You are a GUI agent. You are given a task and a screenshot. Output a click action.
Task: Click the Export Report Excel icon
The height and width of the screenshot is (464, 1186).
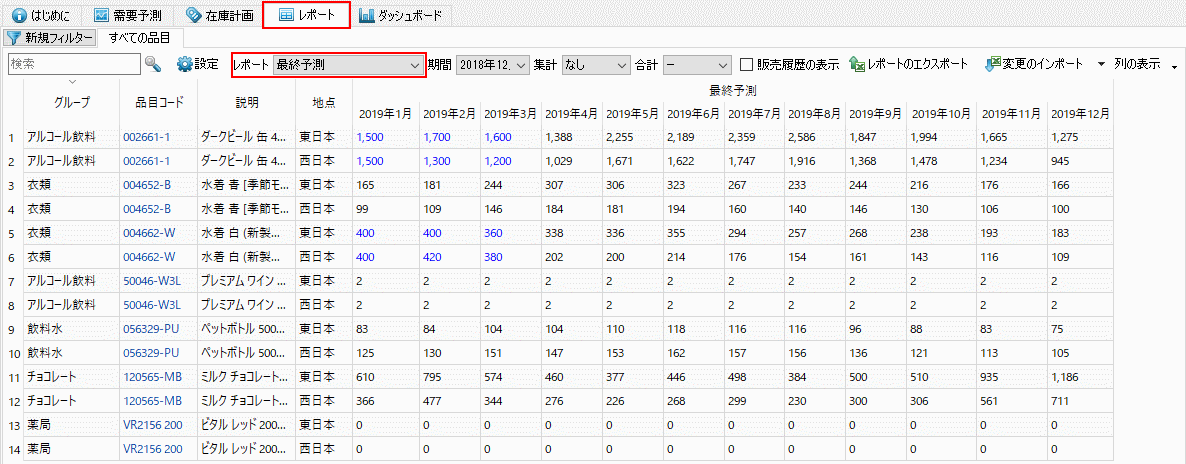(x=857, y=64)
